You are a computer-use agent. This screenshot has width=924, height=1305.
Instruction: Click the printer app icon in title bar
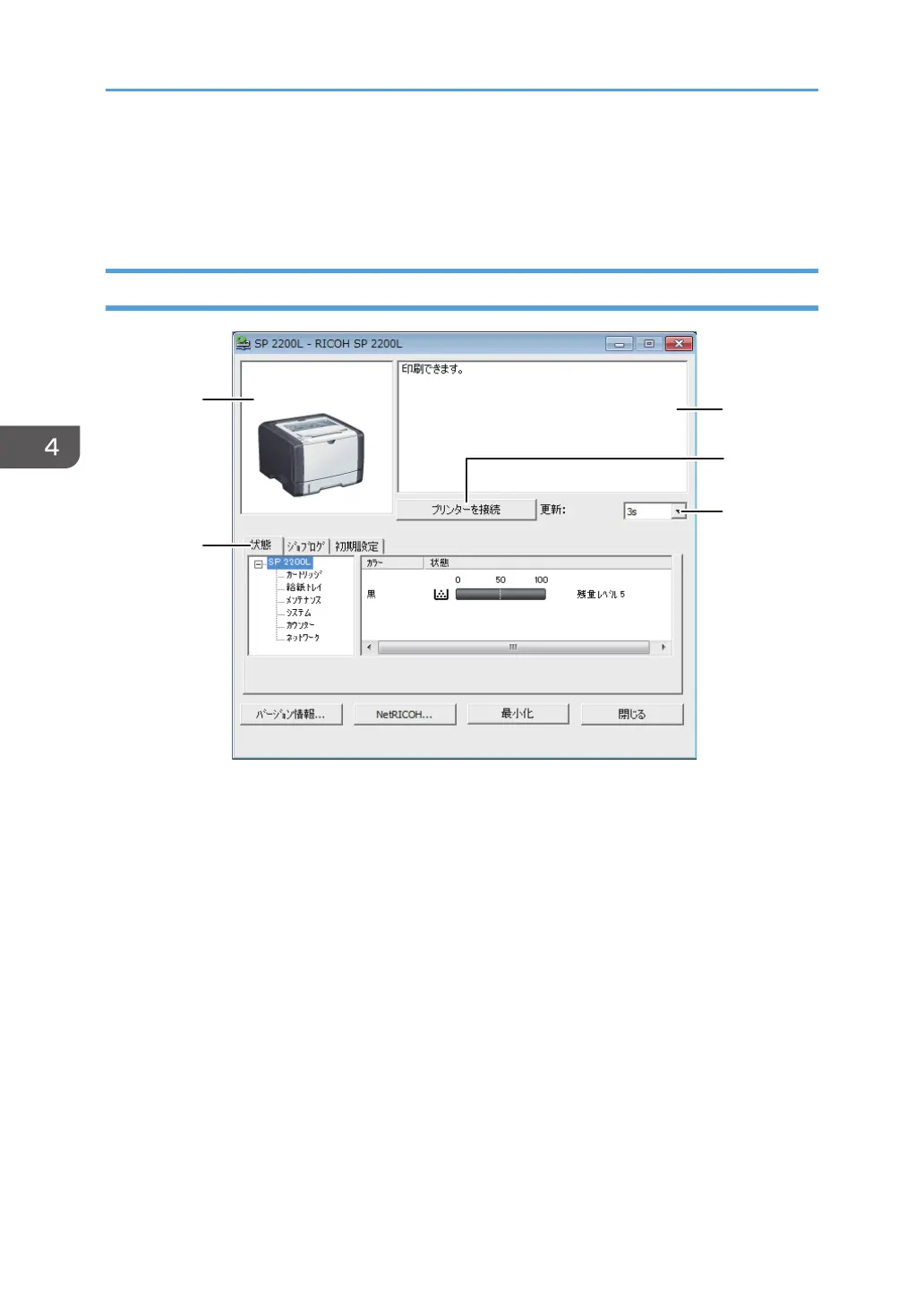point(244,343)
